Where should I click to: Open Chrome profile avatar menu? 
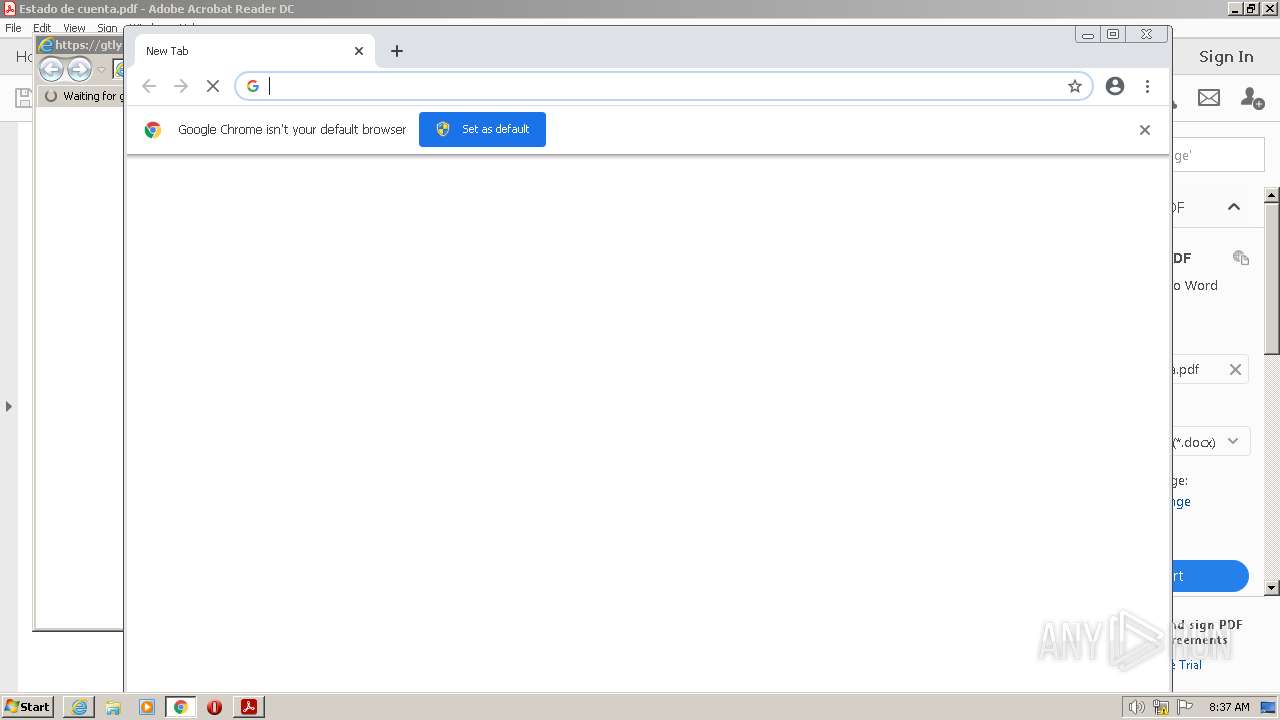point(1115,86)
